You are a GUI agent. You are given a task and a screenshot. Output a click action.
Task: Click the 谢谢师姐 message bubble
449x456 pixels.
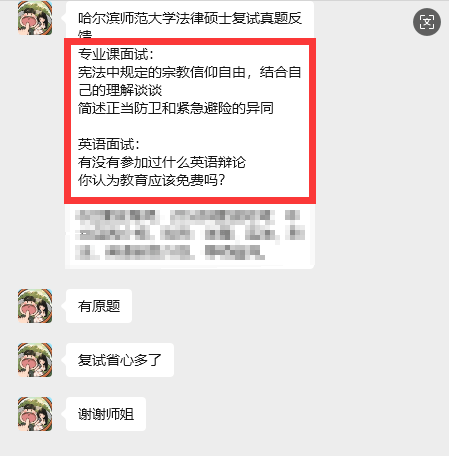click(x=106, y=414)
